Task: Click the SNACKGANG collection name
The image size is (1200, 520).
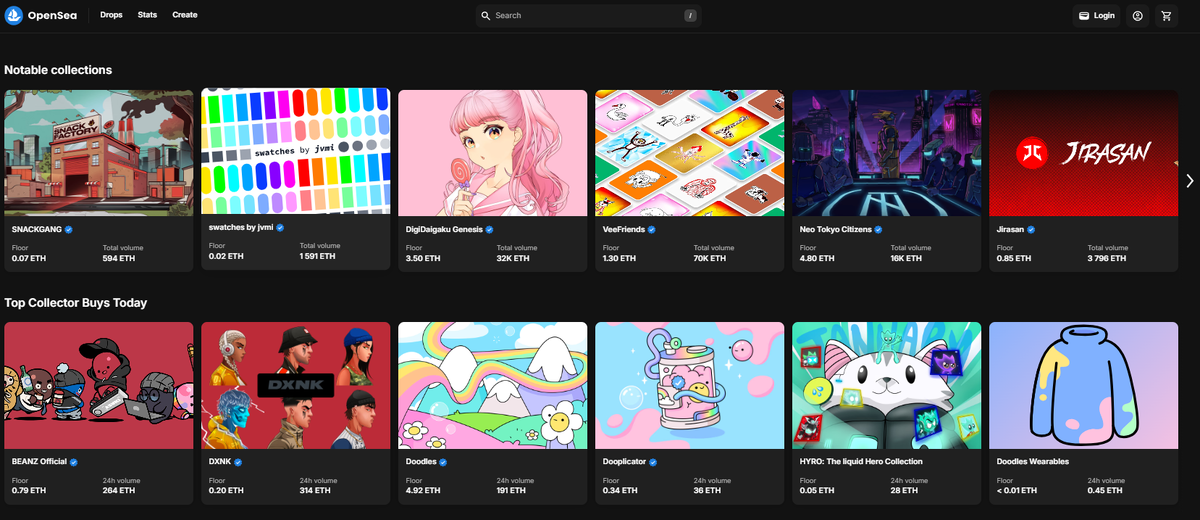Action: coord(37,229)
